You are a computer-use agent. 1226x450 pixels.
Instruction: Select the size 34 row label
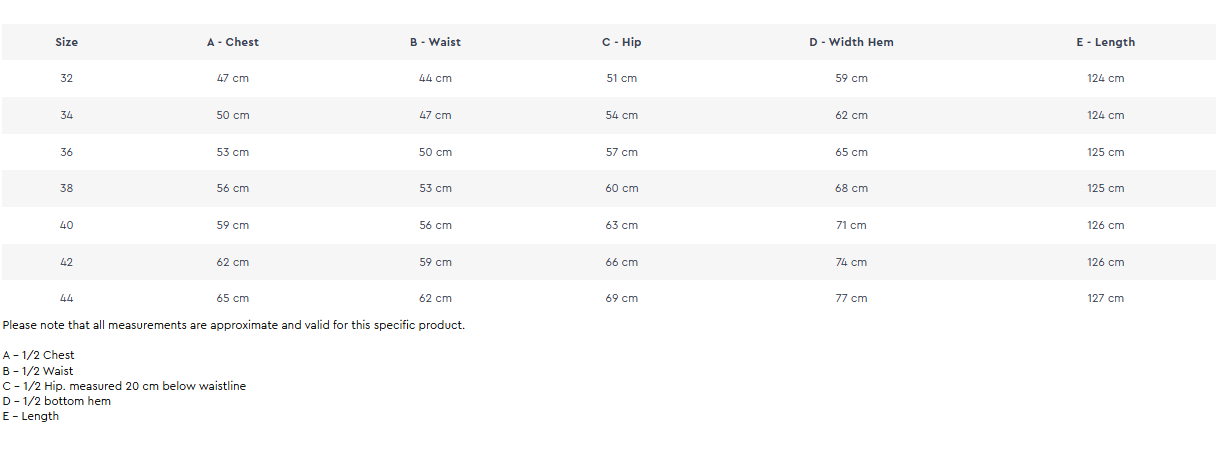coord(66,115)
